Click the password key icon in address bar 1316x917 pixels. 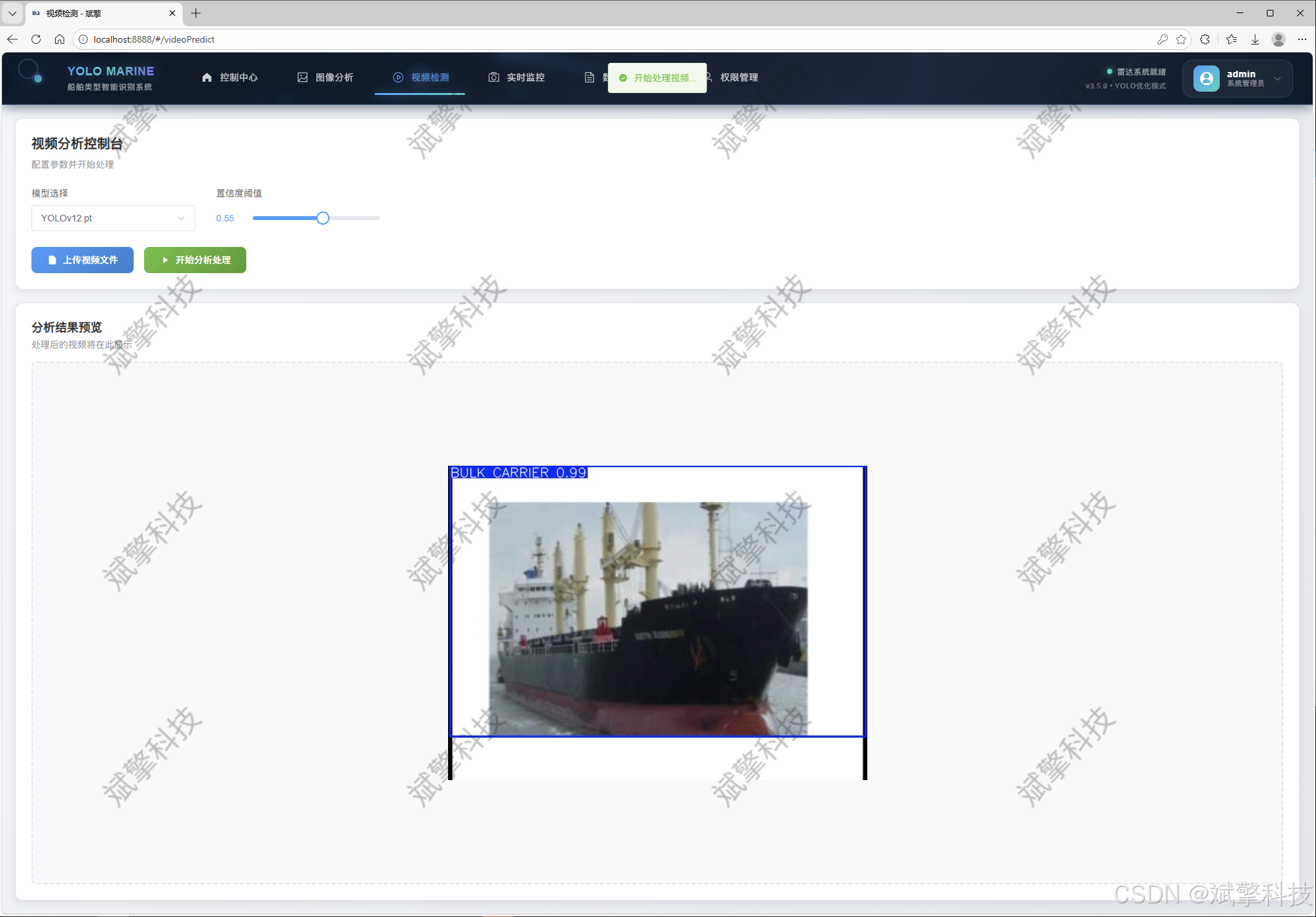[1162, 39]
